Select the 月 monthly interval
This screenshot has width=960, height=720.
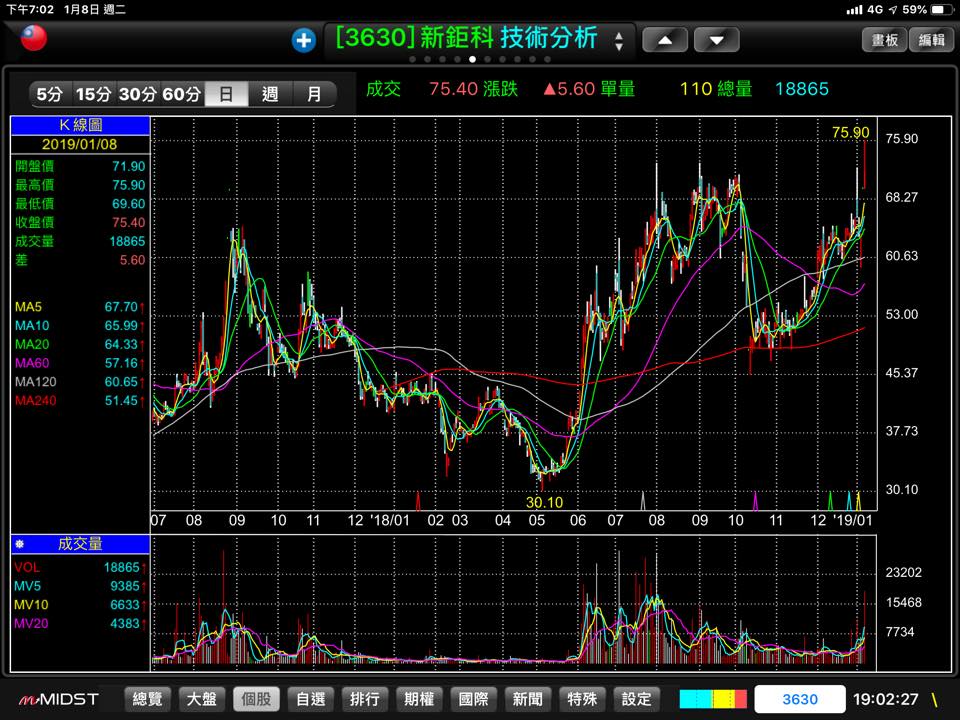coord(314,94)
